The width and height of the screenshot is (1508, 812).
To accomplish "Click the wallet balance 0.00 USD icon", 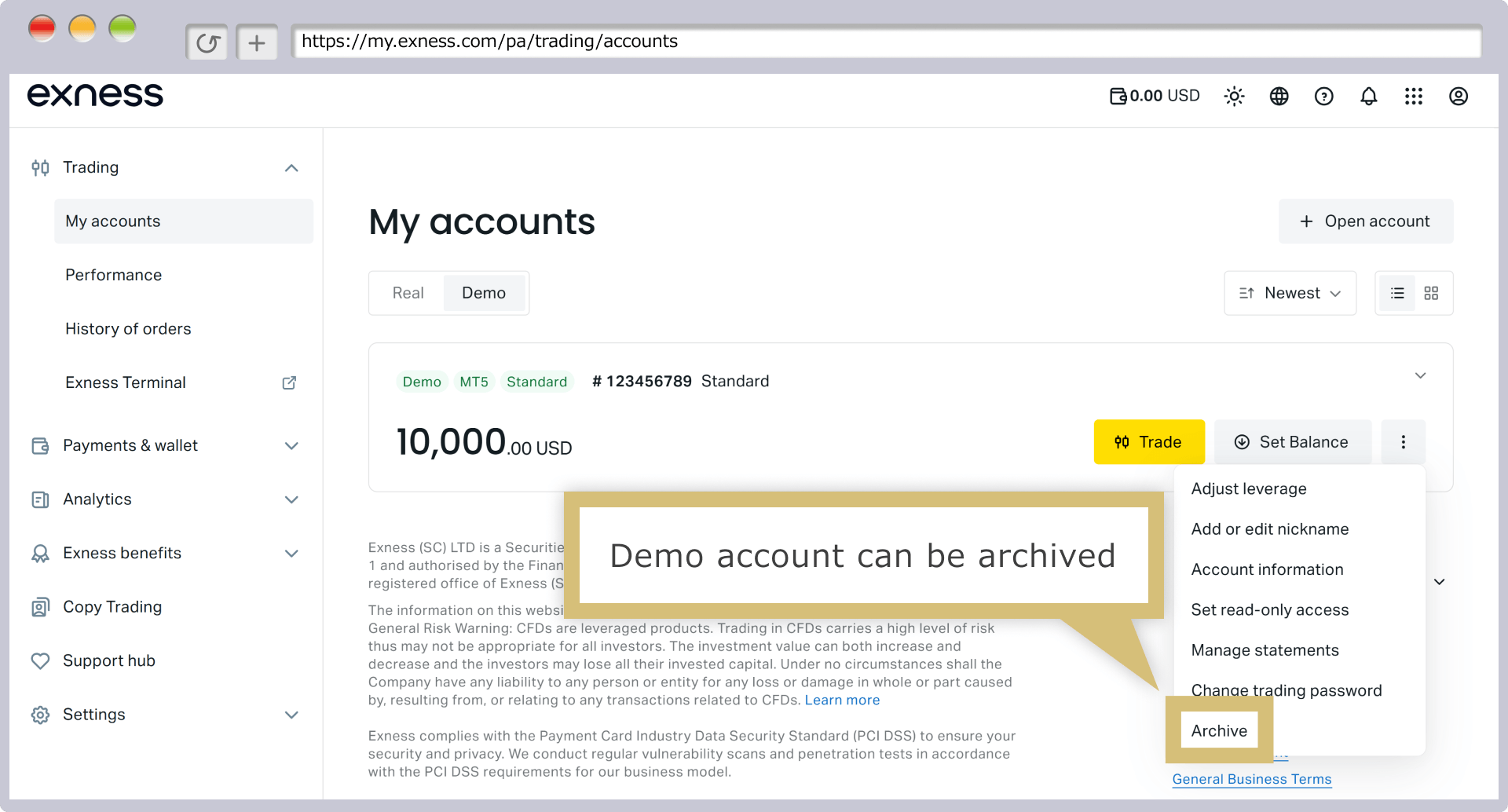I will [1118, 96].
